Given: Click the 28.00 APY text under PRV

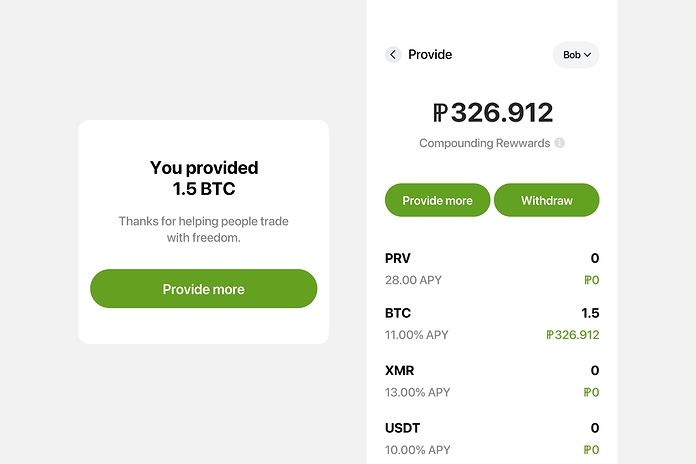Looking at the screenshot, I should pos(413,280).
